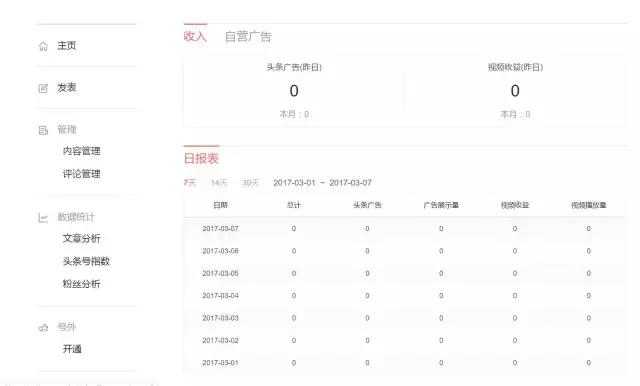Click the 视频播放量 value for 2017-03-01
640x386 pixels.
click(589, 363)
